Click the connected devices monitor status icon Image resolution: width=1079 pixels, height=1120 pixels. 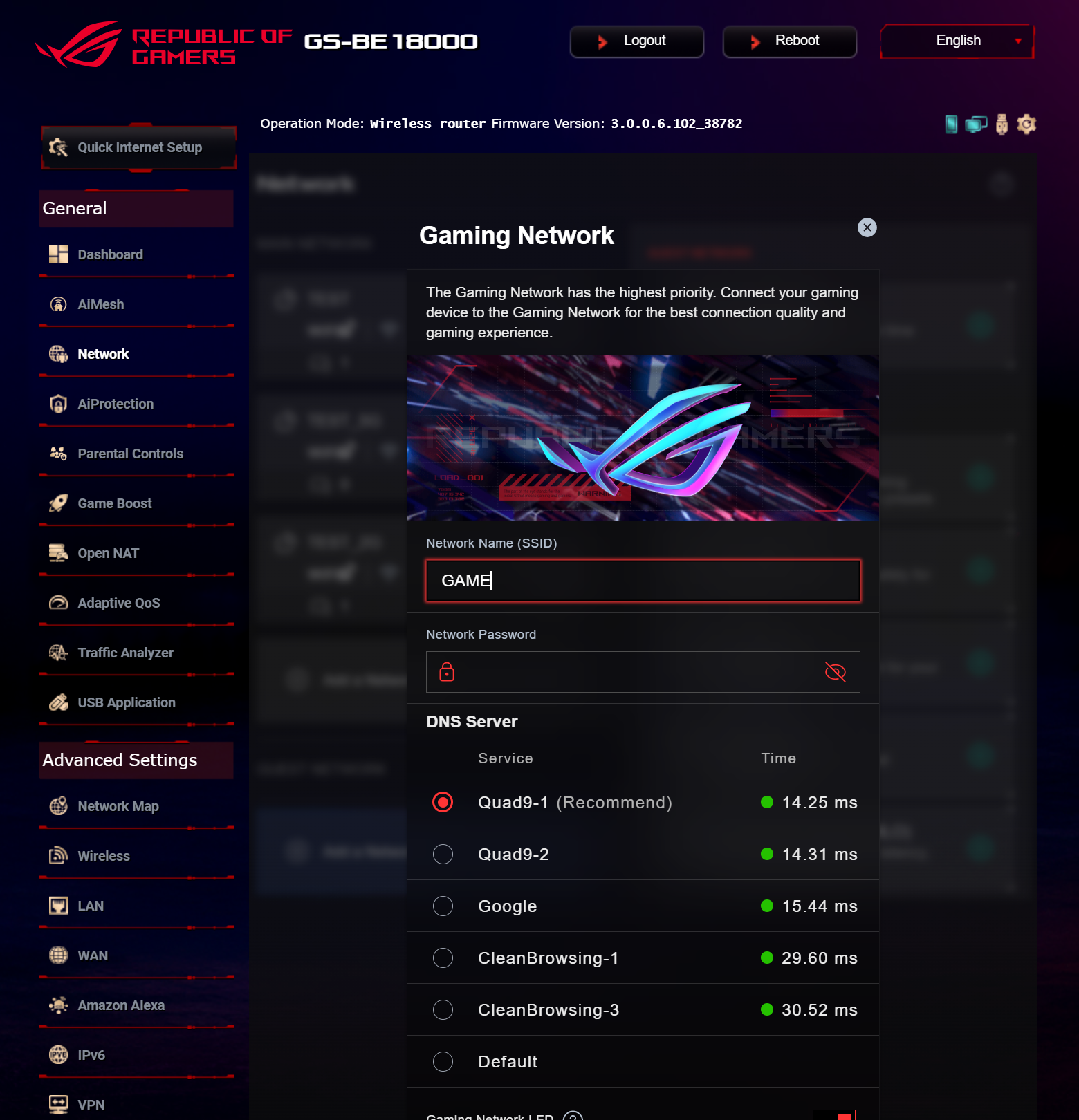click(976, 124)
